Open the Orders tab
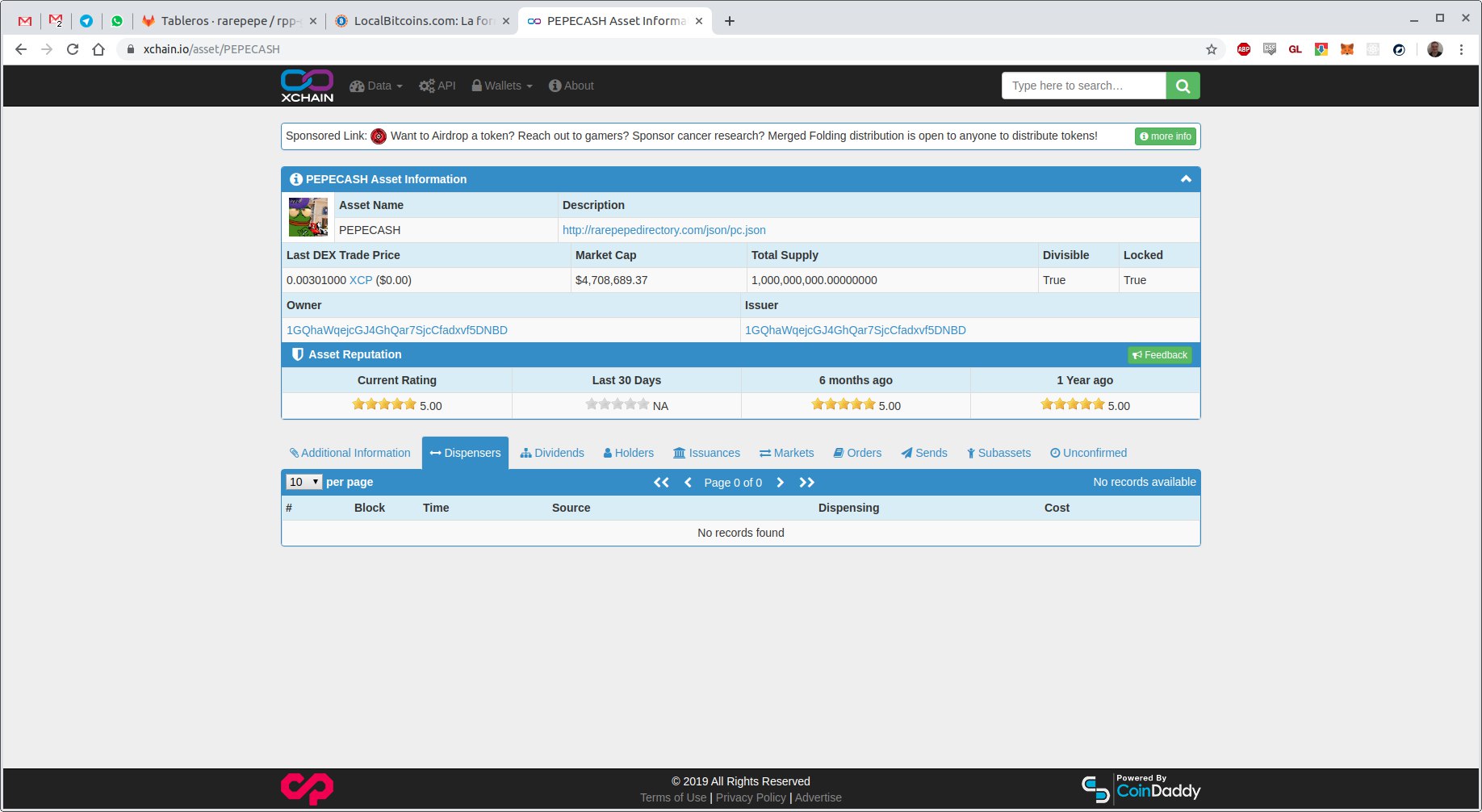 point(857,453)
